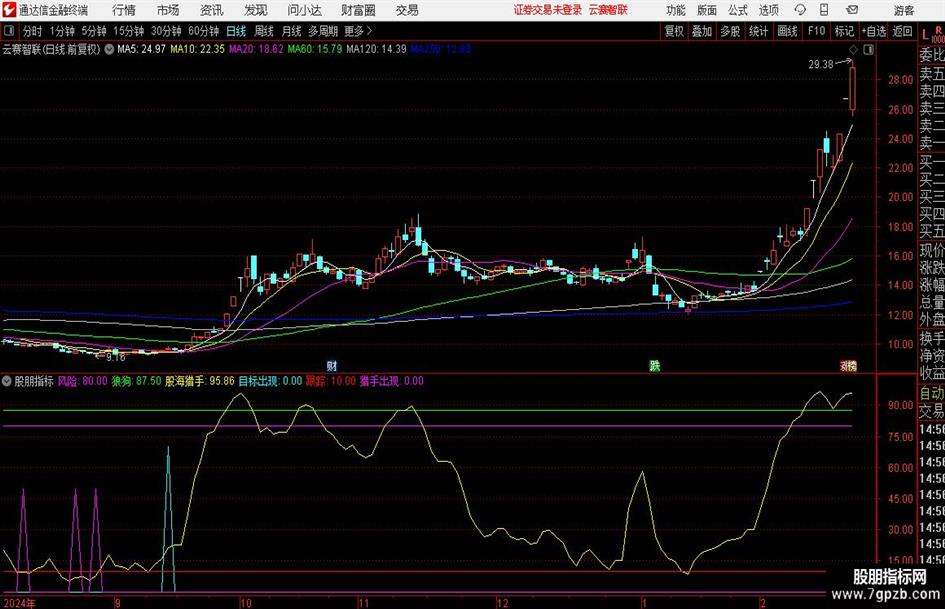Open the 行情 menu
The width and height of the screenshot is (945, 609).
[x=124, y=10]
